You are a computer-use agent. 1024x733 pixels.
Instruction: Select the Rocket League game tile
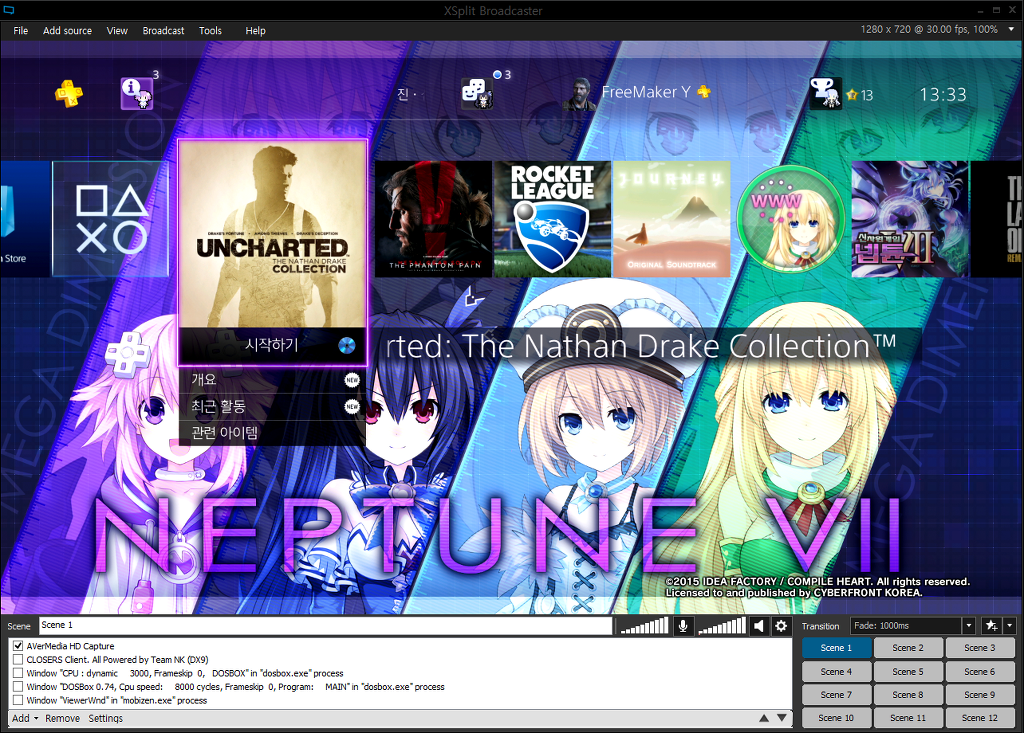[x=552, y=219]
